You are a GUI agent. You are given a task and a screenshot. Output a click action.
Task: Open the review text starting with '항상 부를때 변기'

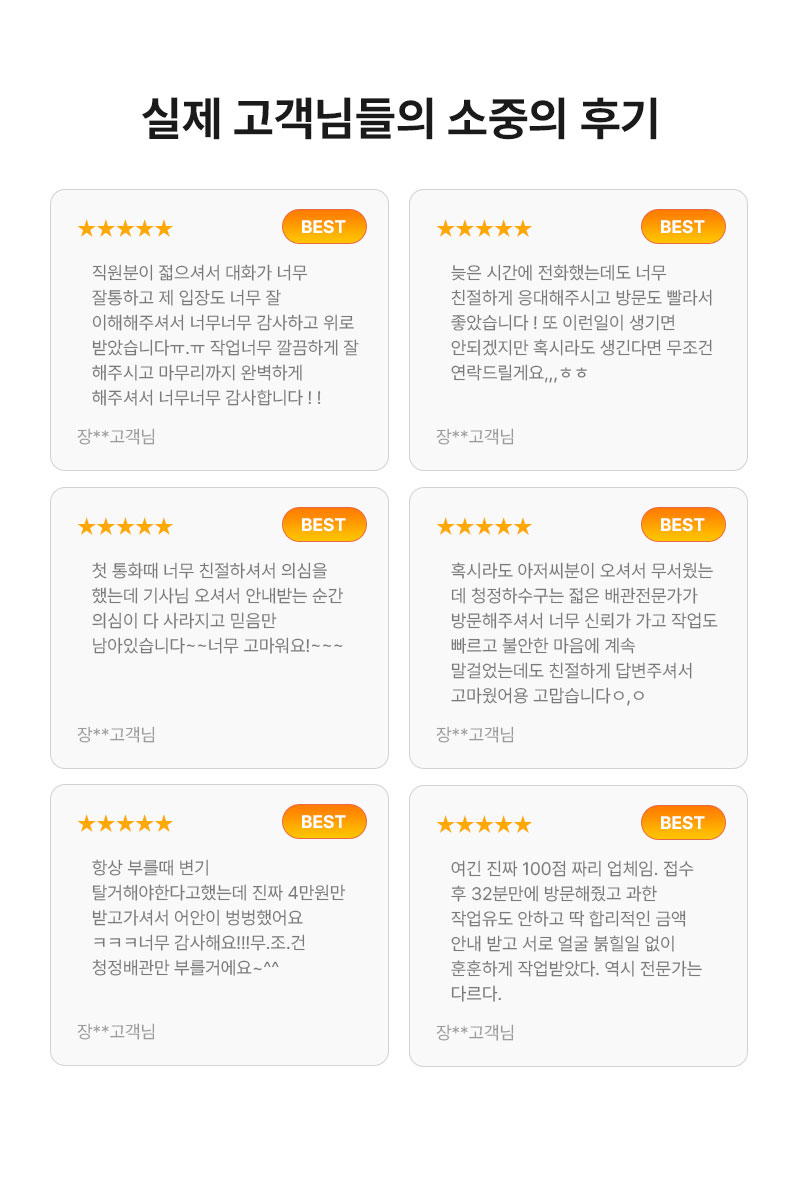point(218,918)
